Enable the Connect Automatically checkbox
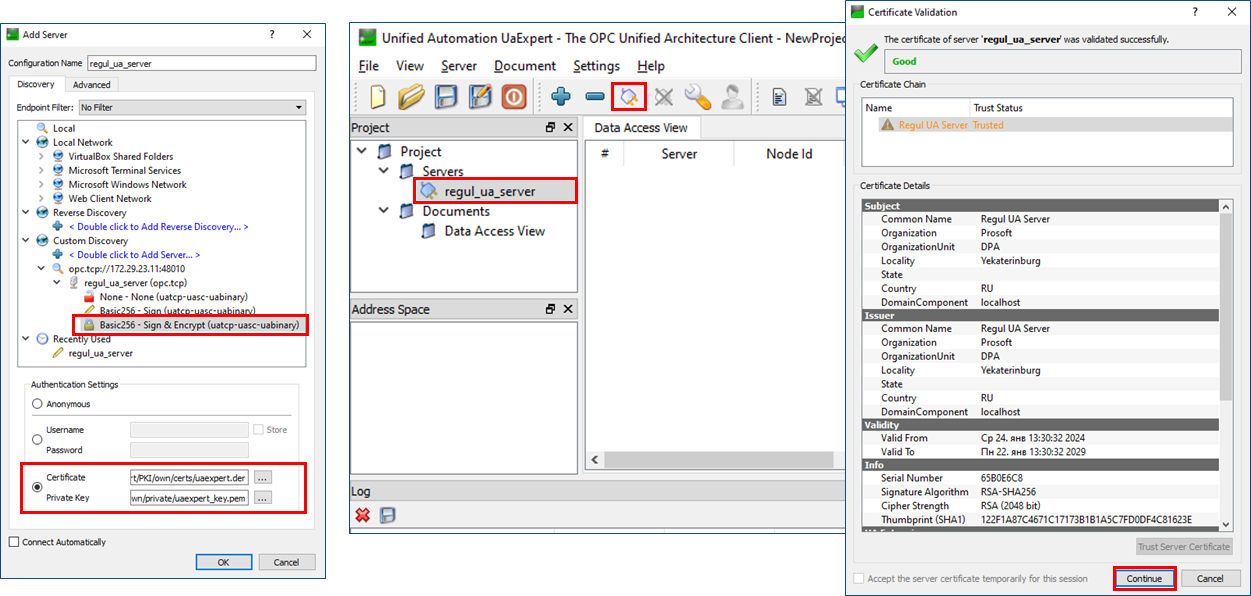The width and height of the screenshot is (1251, 596). [14, 542]
